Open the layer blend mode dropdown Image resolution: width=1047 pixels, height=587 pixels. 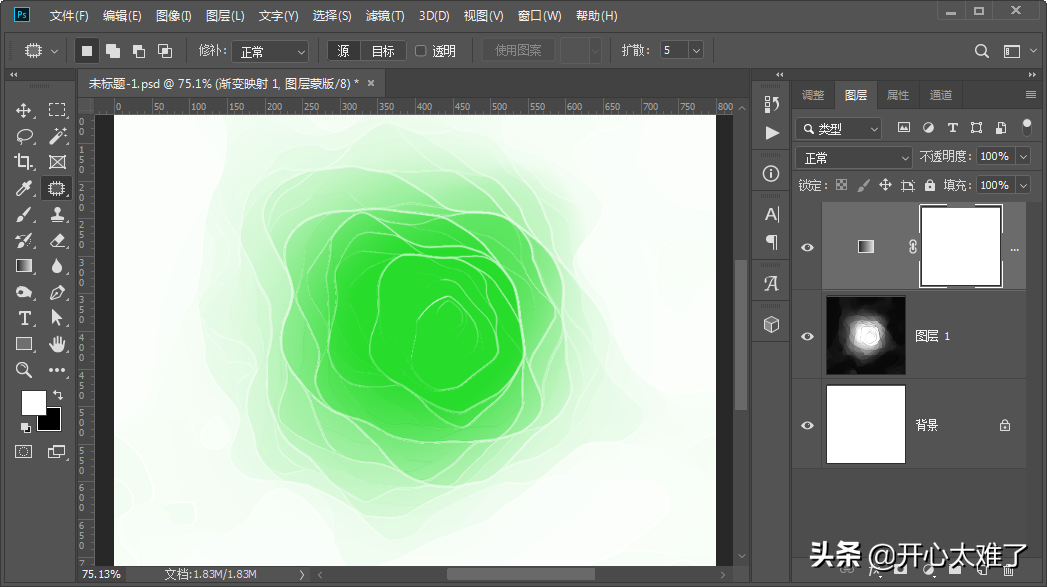[x=854, y=158]
